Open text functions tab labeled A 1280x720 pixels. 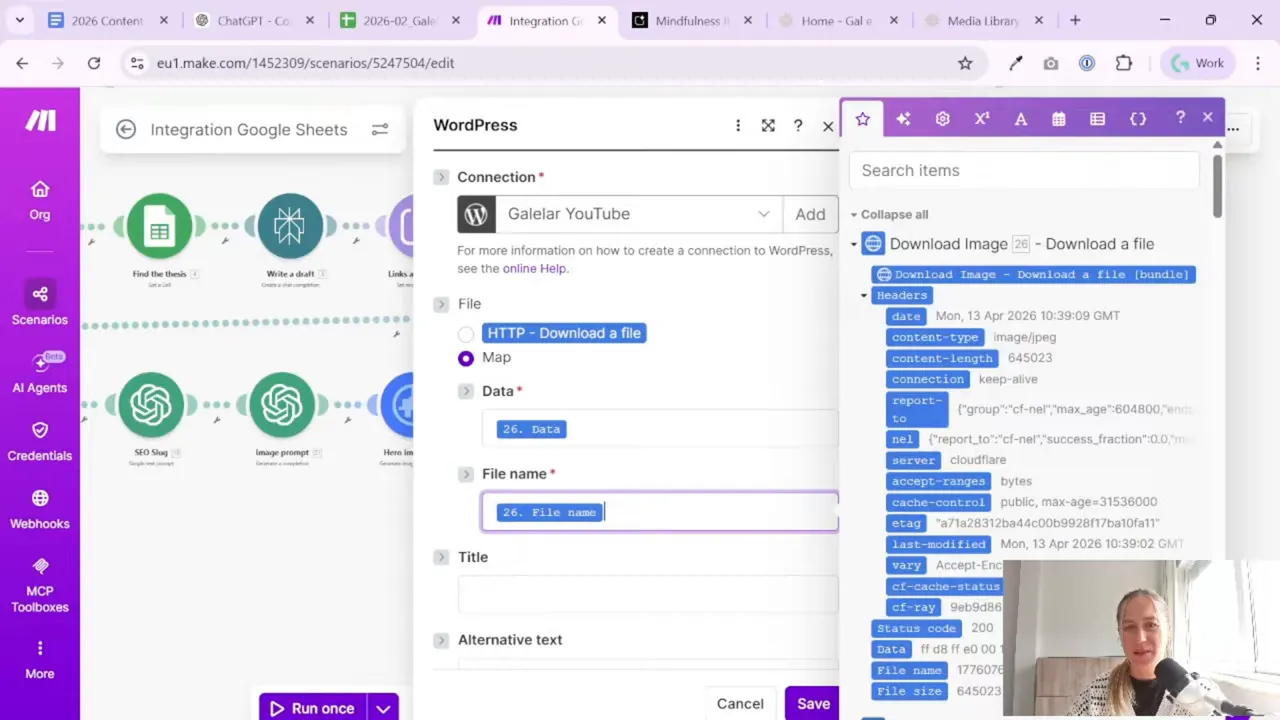pos(1021,119)
